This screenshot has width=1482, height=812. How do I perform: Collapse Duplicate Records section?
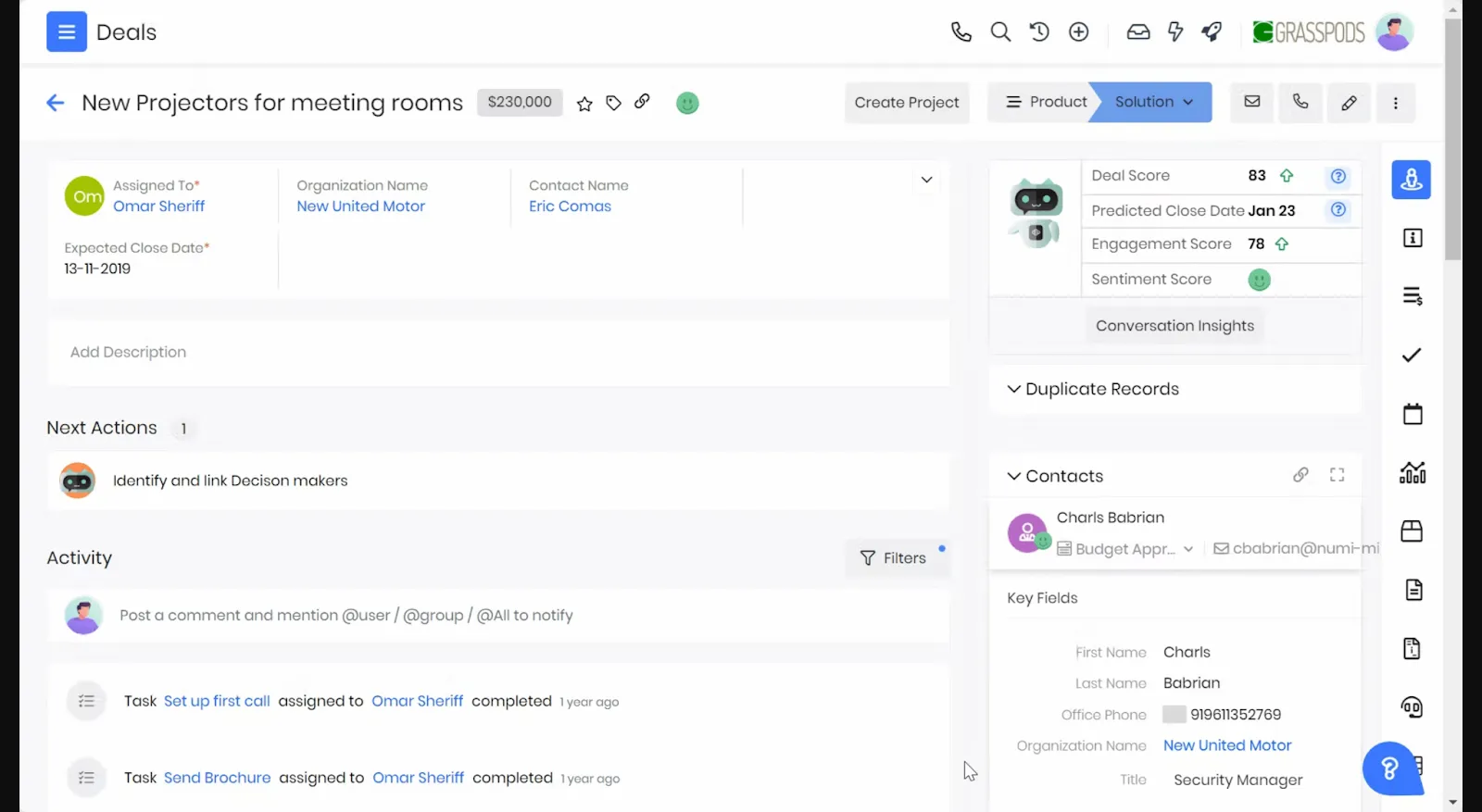(x=1014, y=390)
